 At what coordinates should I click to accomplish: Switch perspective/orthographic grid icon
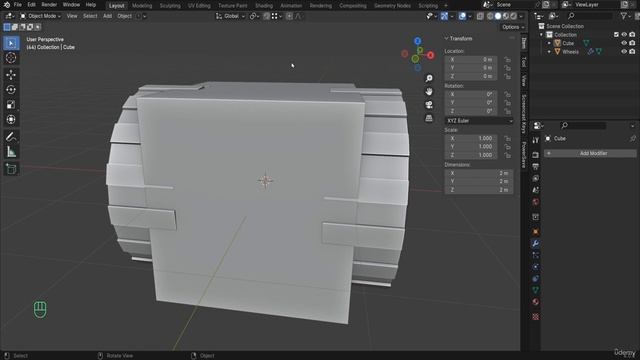(429, 118)
